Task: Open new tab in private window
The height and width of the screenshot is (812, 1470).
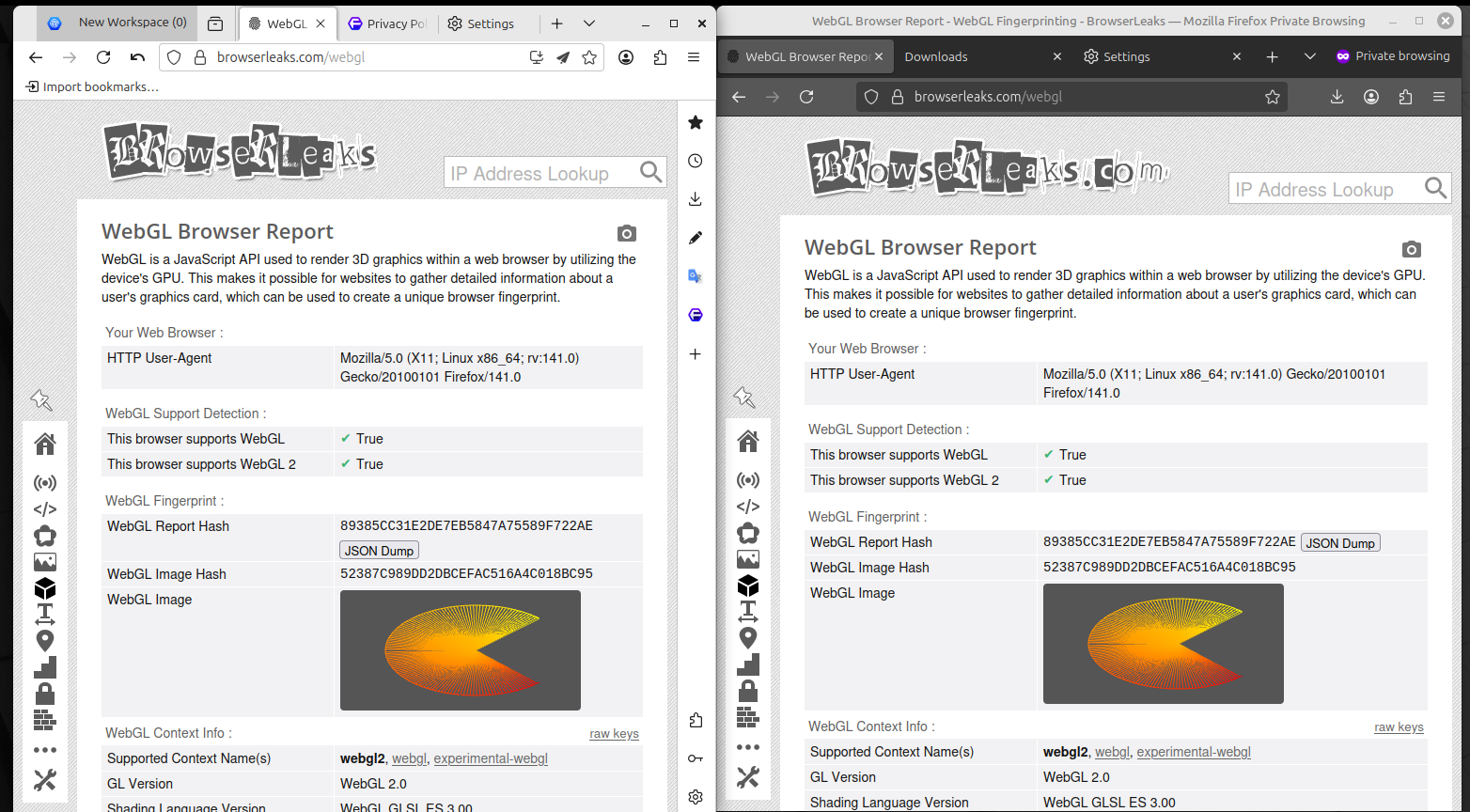Action: 1272,56
